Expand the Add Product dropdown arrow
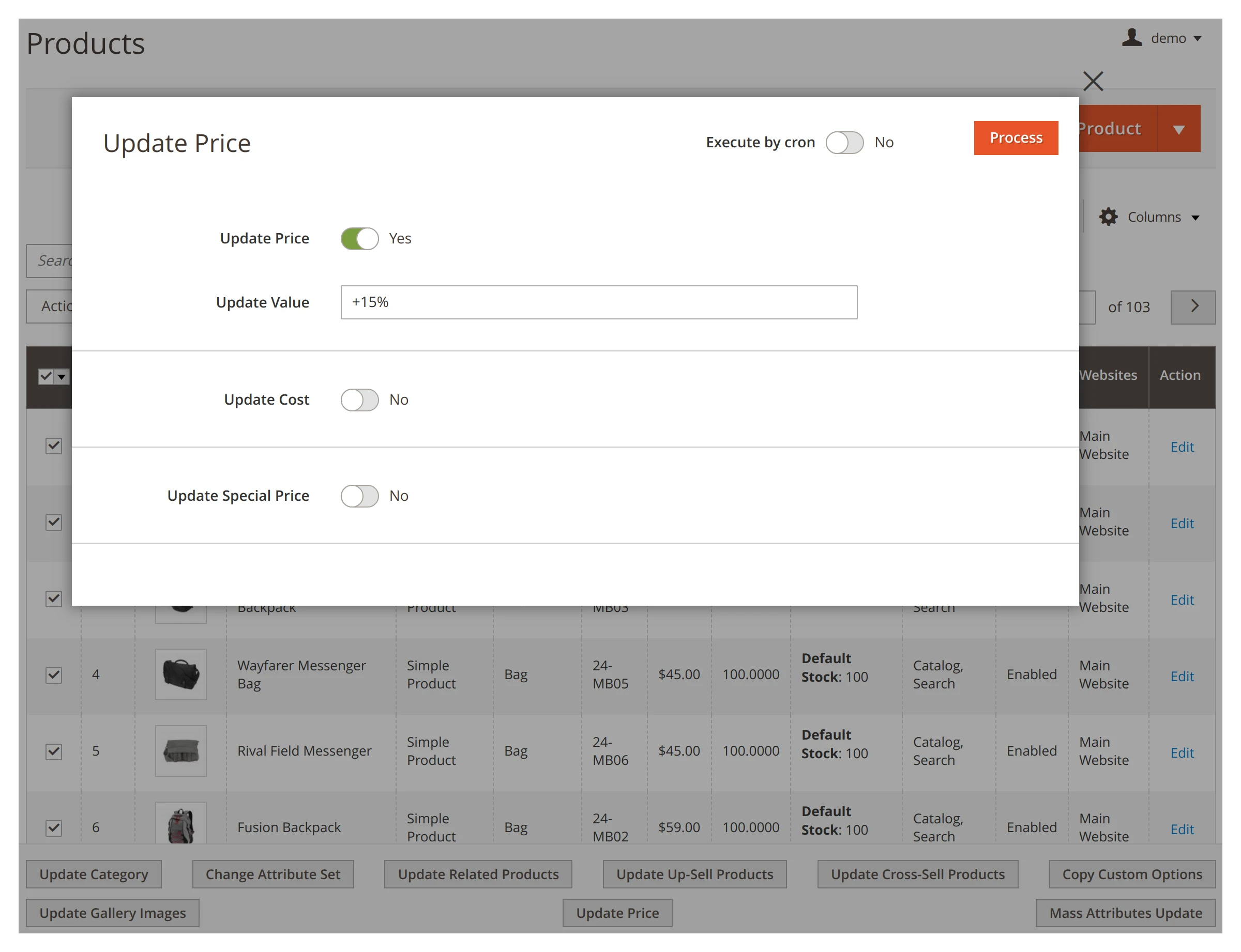The width and height of the screenshot is (1241, 952). point(1178,128)
